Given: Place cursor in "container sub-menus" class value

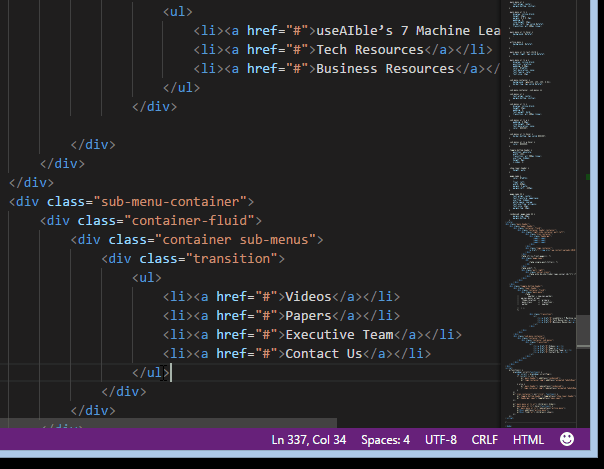Looking at the screenshot, I should tap(239, 240).
